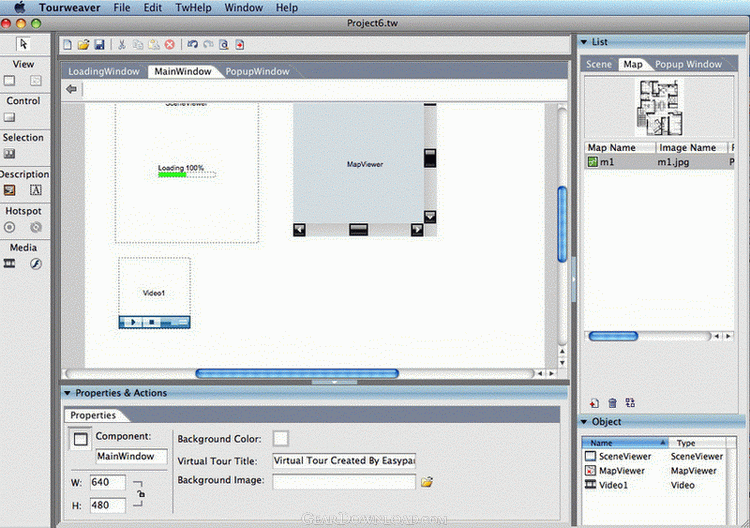Switch to the PopupWindow tab
This screenshot has height=528, width=750.
pos(257,71)
